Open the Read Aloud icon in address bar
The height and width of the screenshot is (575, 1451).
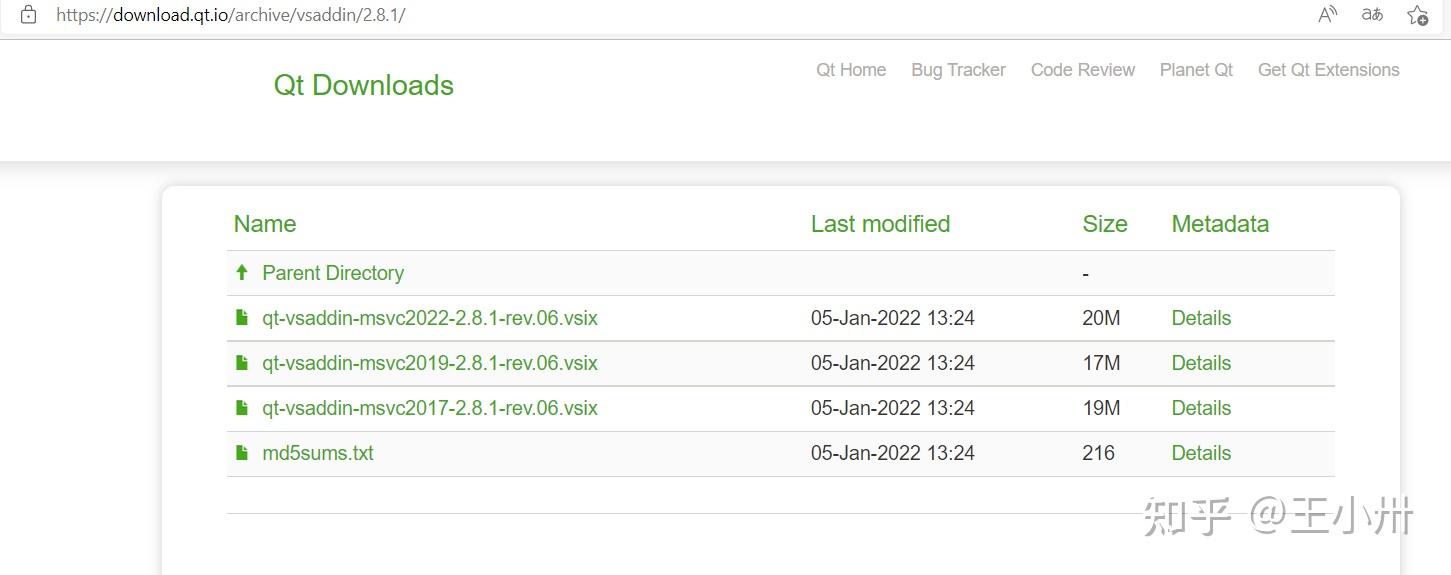(x=1328, y=14)
